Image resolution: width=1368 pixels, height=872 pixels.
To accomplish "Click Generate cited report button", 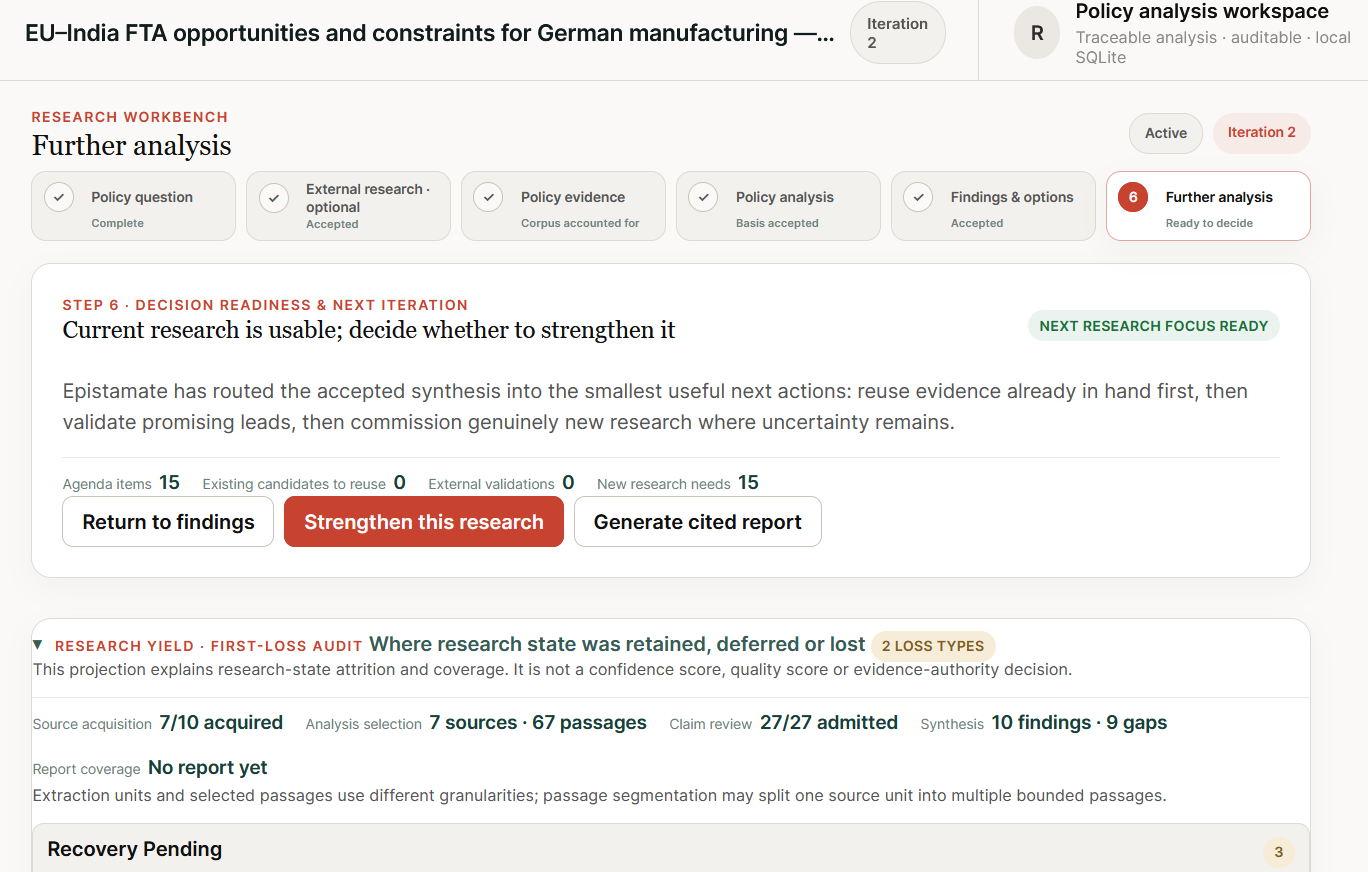I will (x=698, y=522).
